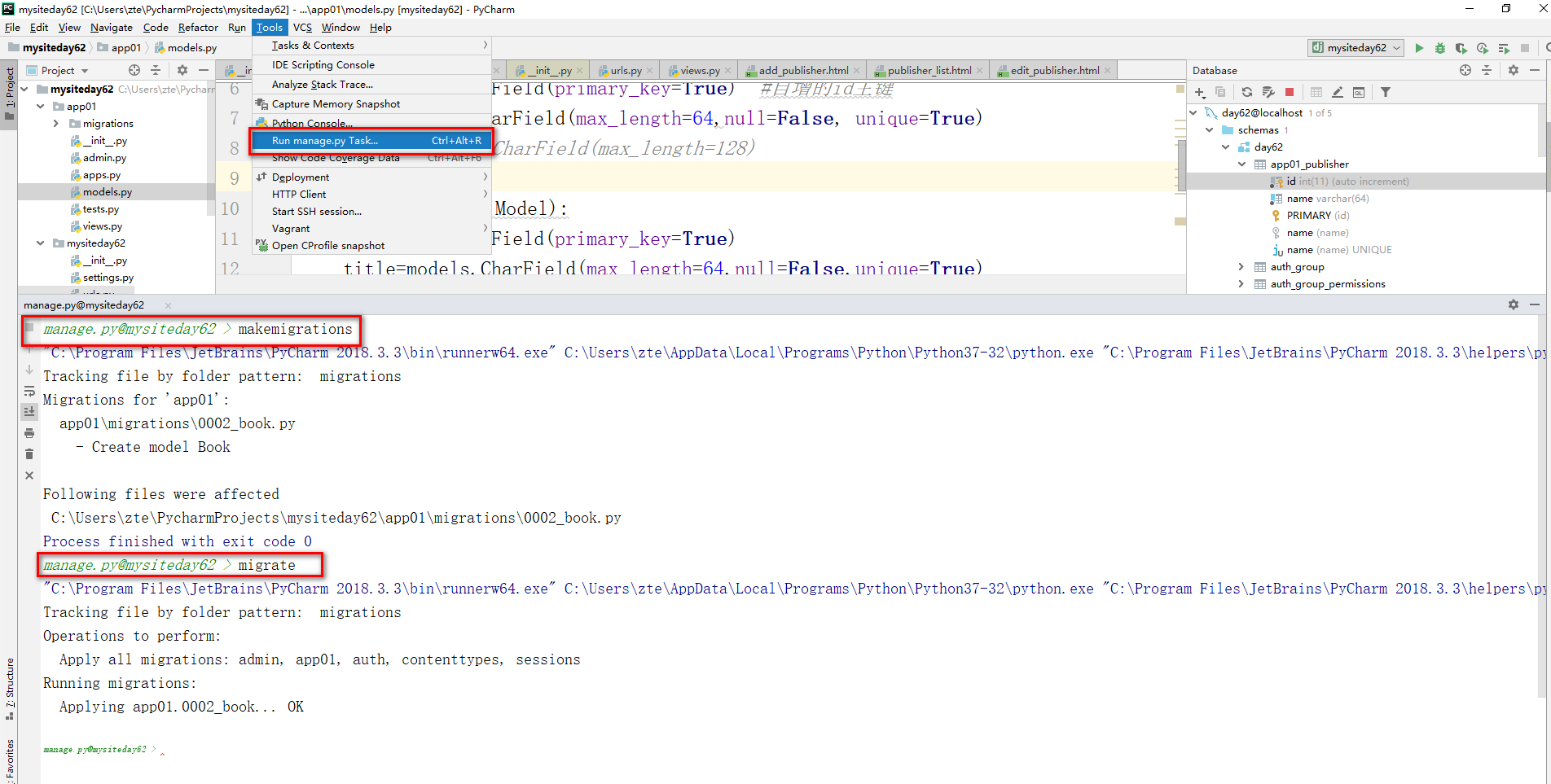Expand the Deployment submenu in Tools menu

(372, 177)
